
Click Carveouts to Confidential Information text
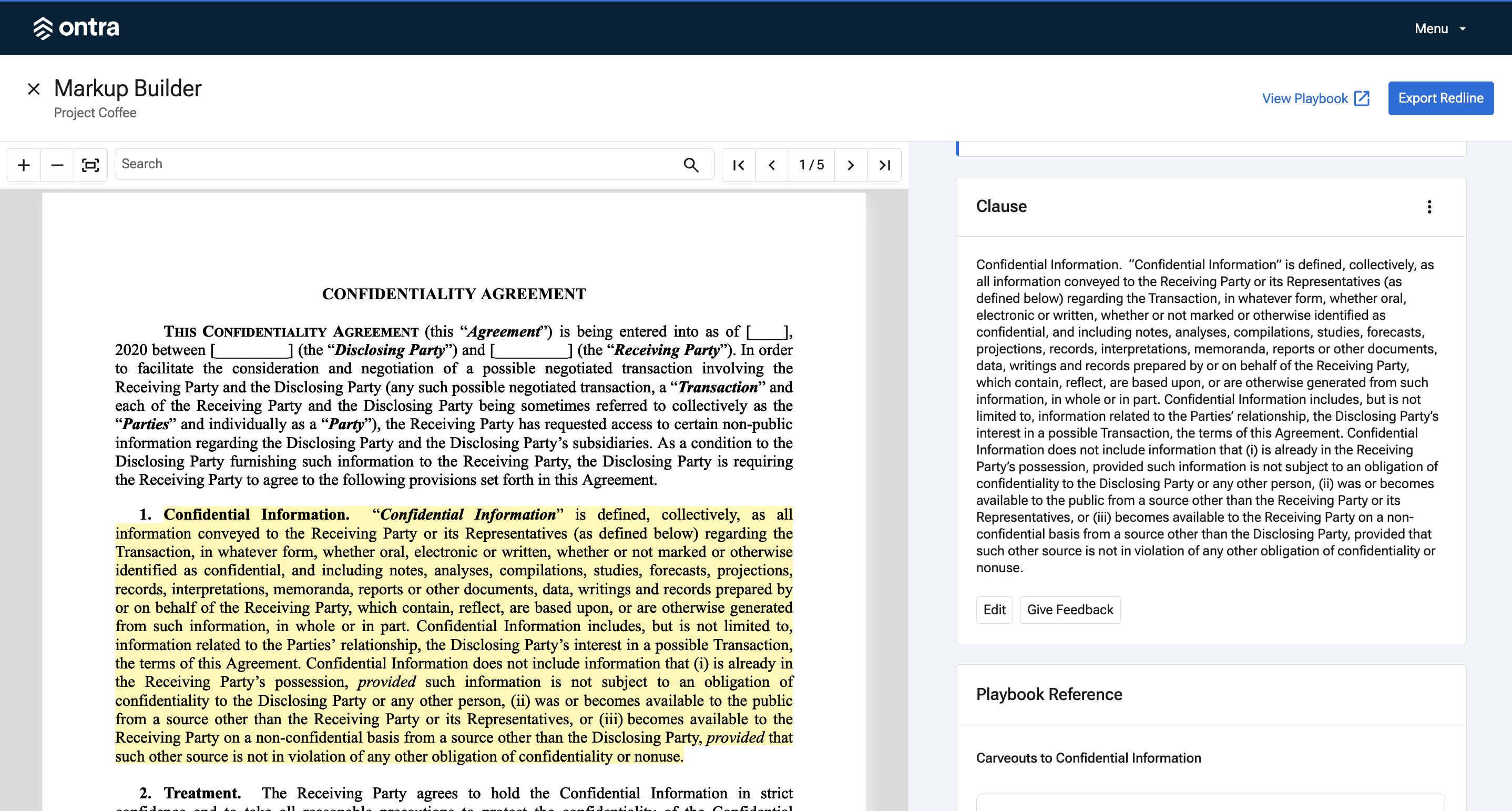[x=1088, y=758]
